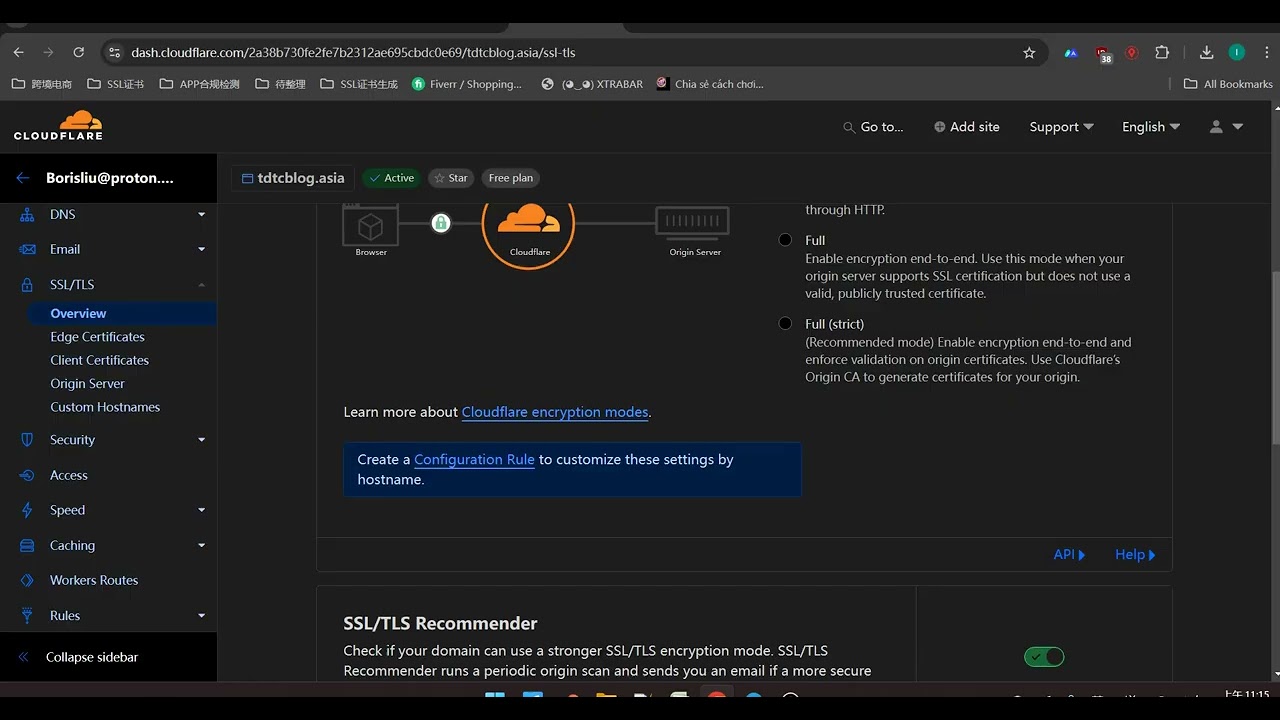Click the Speed lightning bolt icon

point(27,510)
